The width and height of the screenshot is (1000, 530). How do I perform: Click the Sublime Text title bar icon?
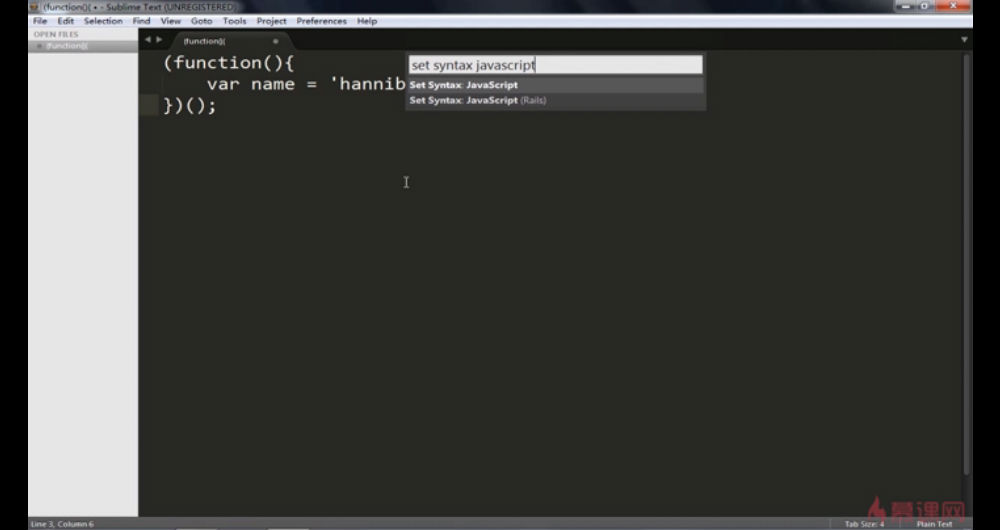click(34, 7)
